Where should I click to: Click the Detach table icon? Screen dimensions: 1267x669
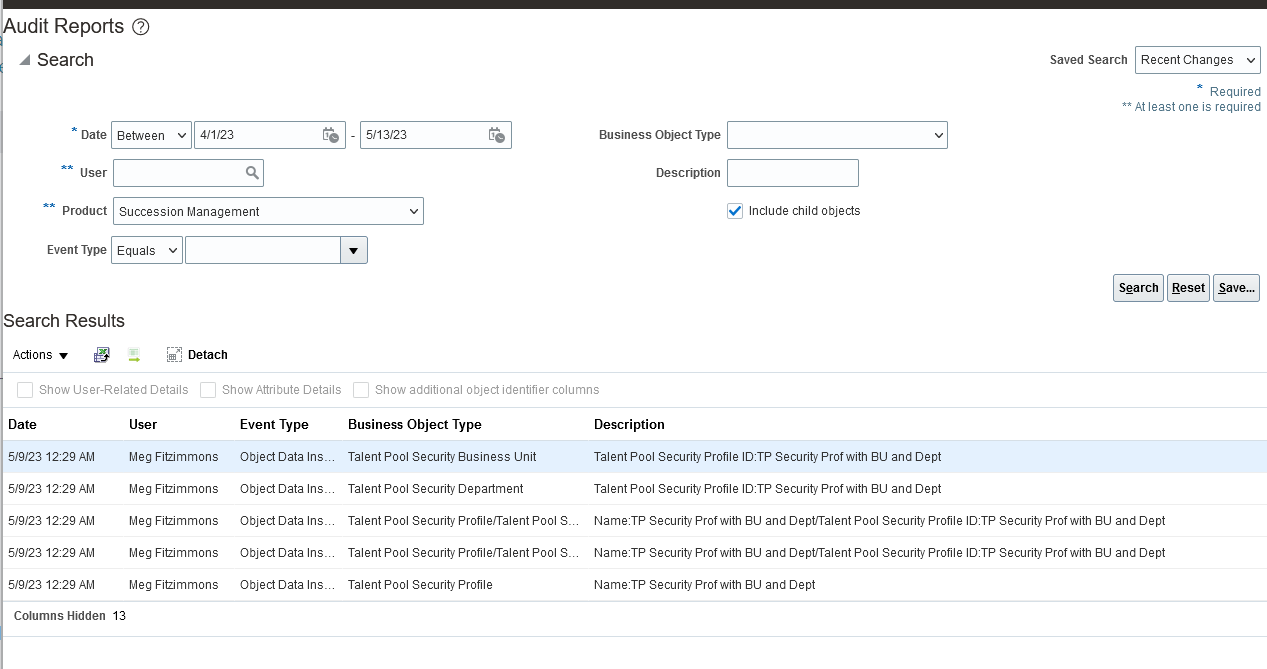(x=174, y=355)
